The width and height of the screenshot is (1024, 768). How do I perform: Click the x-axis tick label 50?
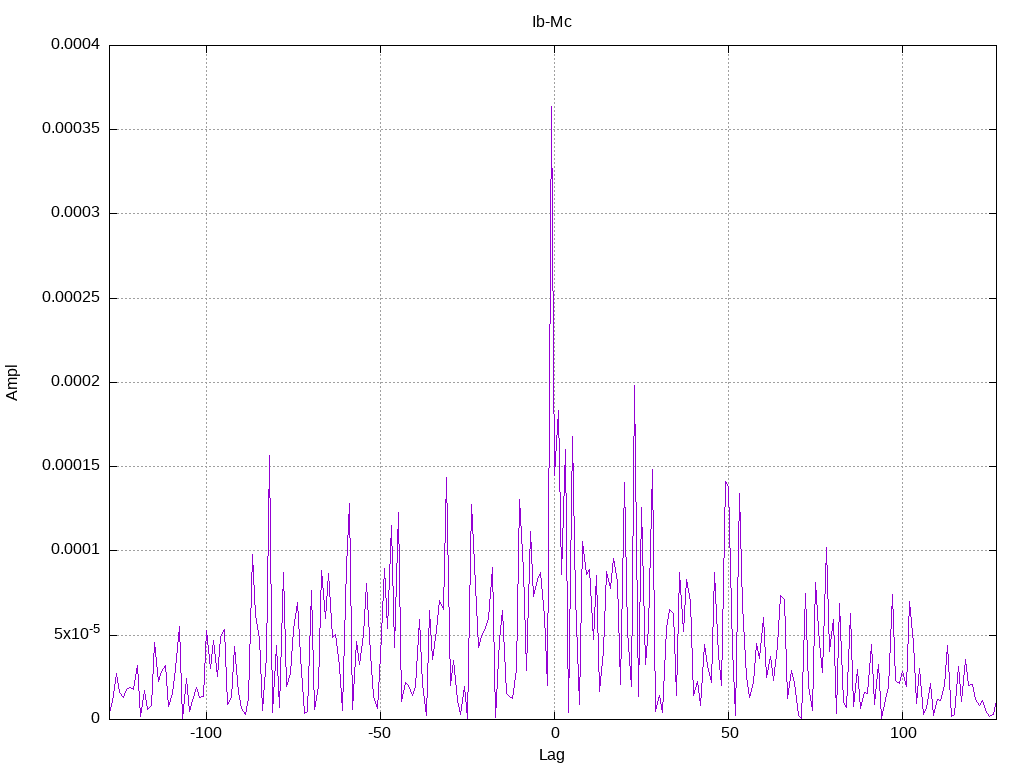729,733
